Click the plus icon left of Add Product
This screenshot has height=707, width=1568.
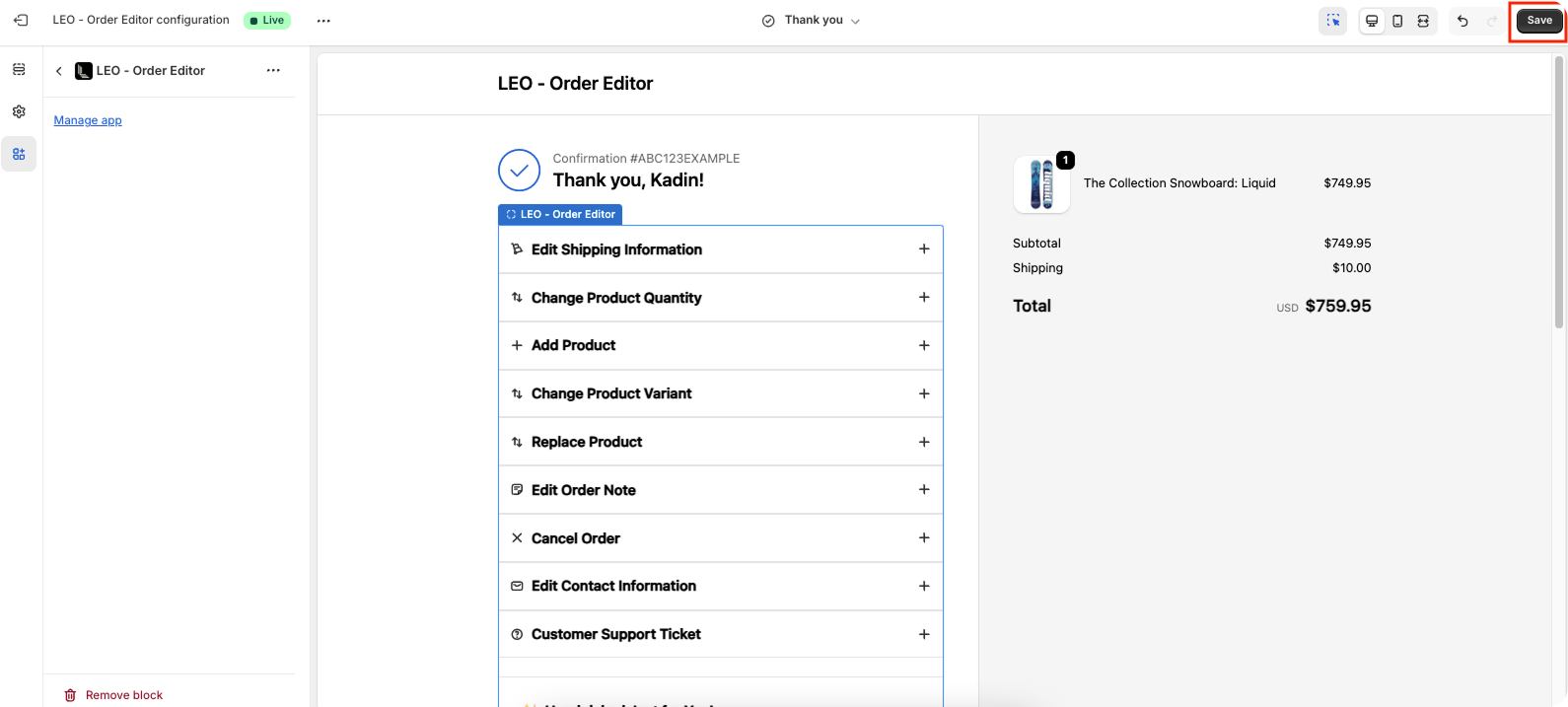pos(517,346)
